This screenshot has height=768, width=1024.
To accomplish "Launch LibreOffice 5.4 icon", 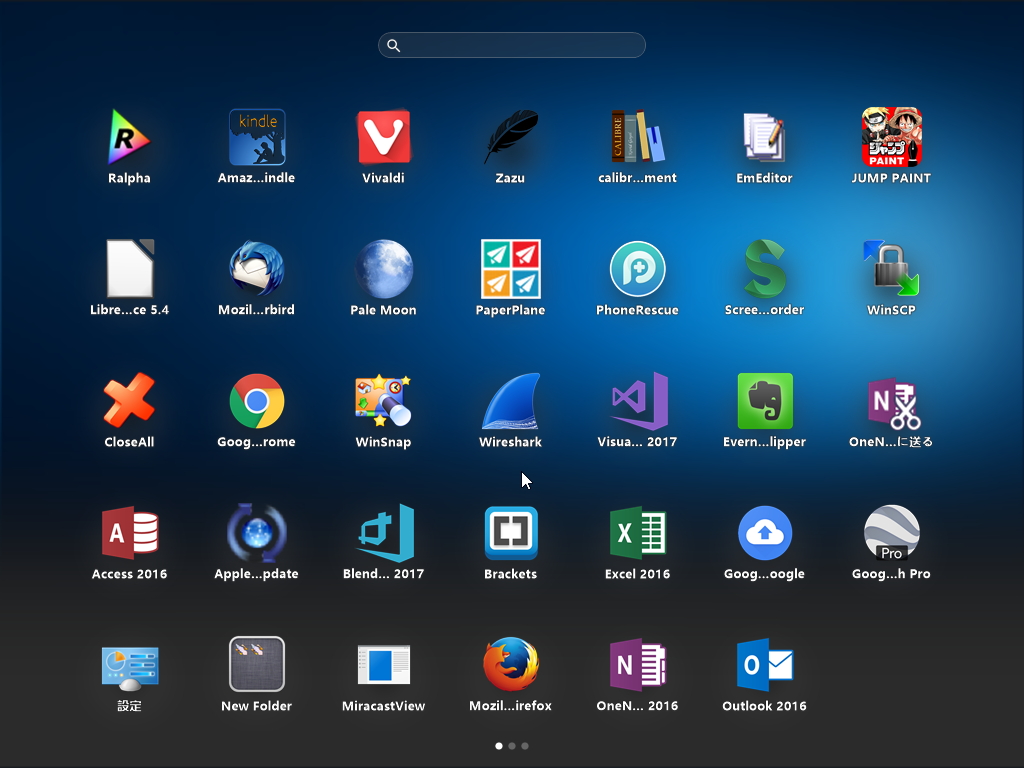I will coord(129,268).
